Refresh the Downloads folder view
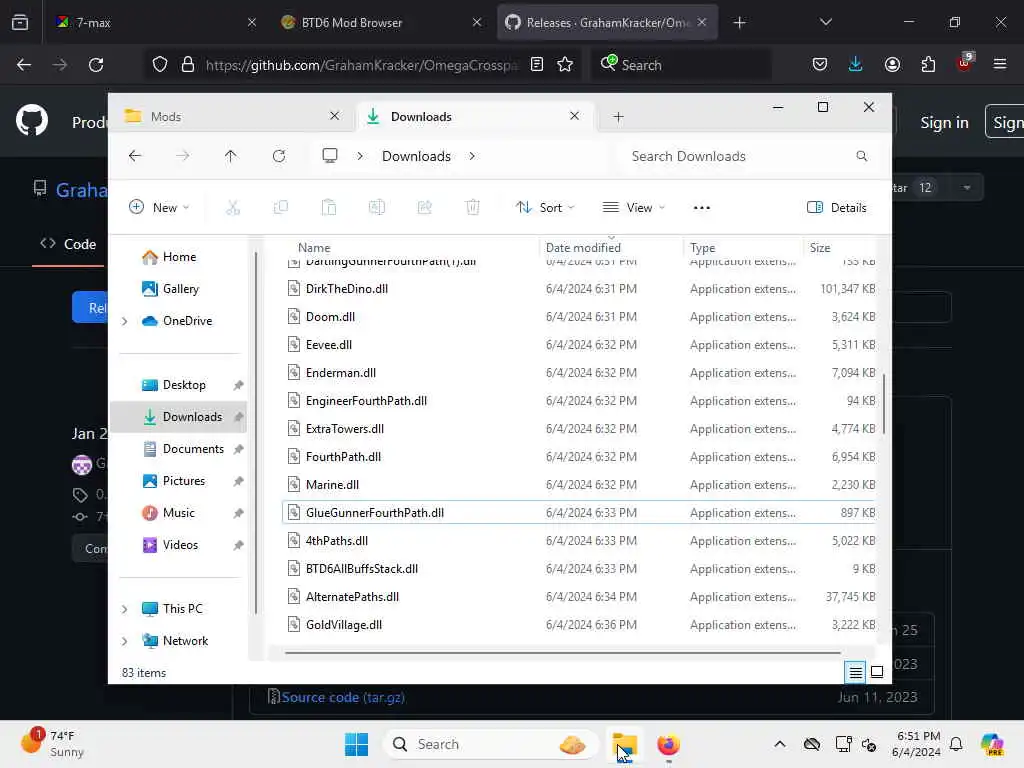The image size is (1024, 768). coord(279,156)
